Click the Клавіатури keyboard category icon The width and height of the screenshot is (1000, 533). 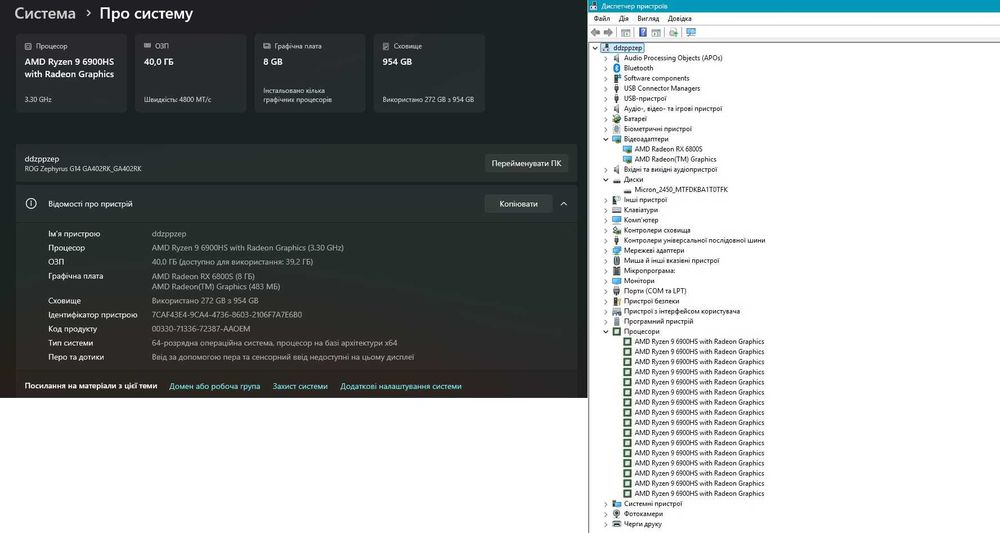[617, 210]
